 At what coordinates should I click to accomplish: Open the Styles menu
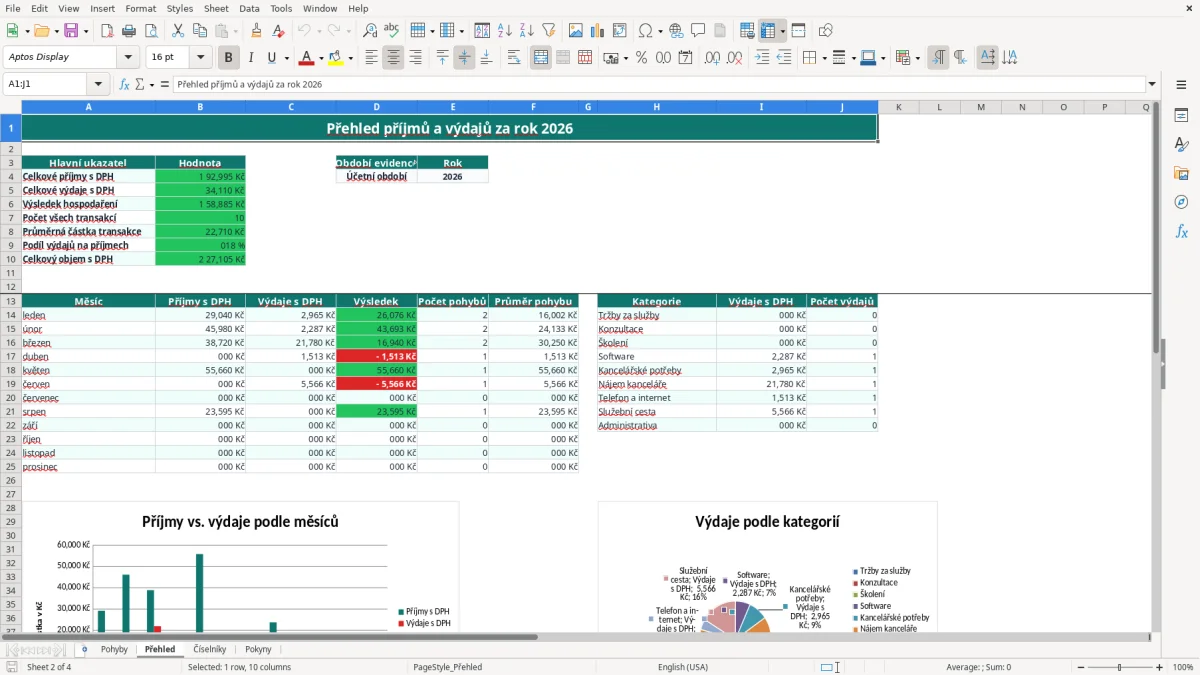click(180, 8)
